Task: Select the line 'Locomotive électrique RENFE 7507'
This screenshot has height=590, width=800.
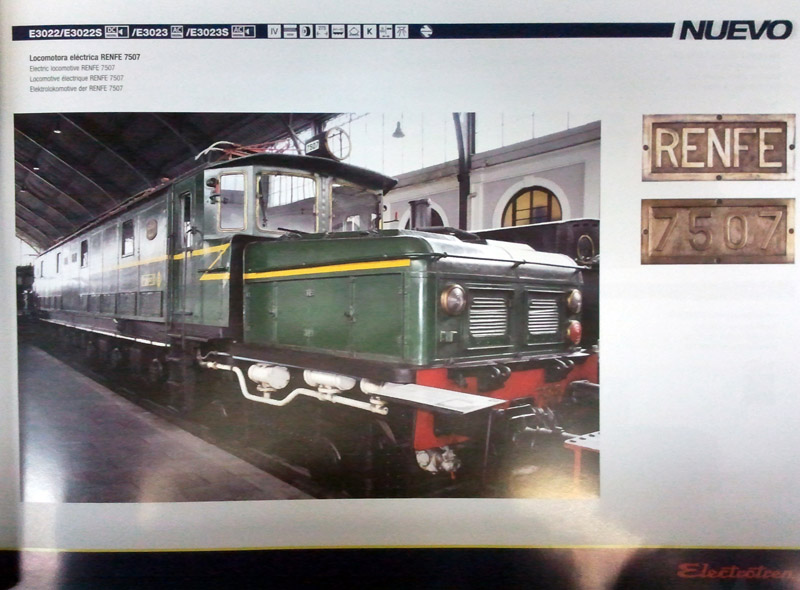Action: click(x=77, y=78)
